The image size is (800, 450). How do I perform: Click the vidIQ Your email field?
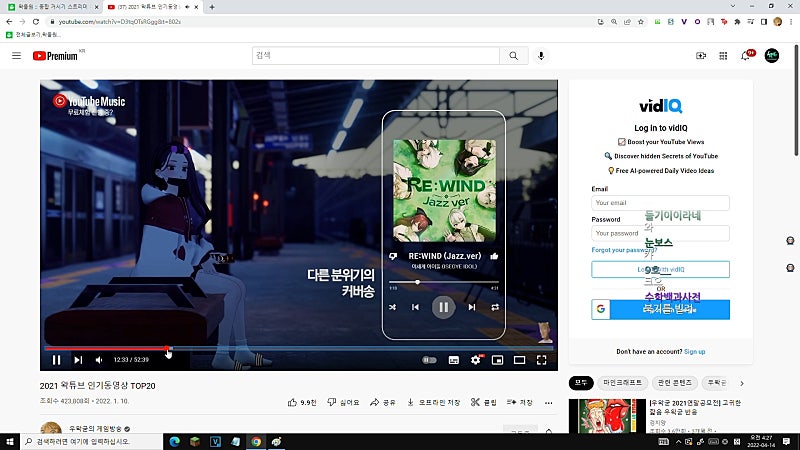pos(660,203)
